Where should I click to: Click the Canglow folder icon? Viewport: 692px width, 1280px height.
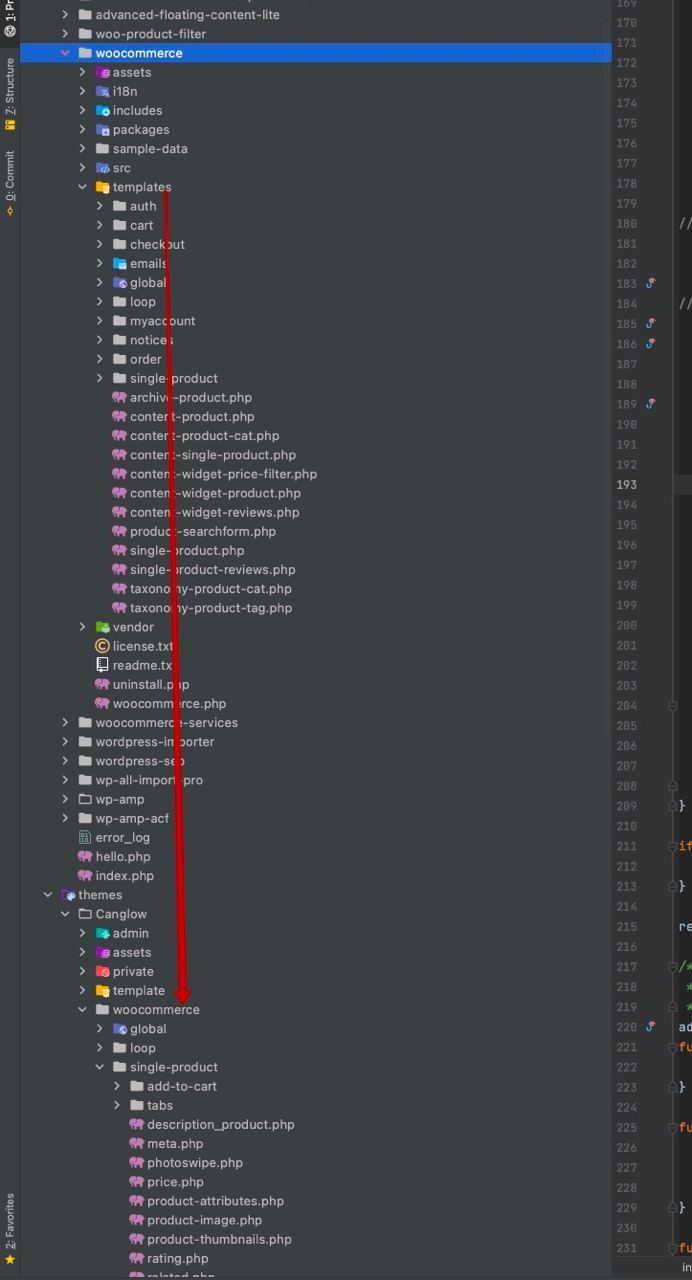click(x=85, y=914)
